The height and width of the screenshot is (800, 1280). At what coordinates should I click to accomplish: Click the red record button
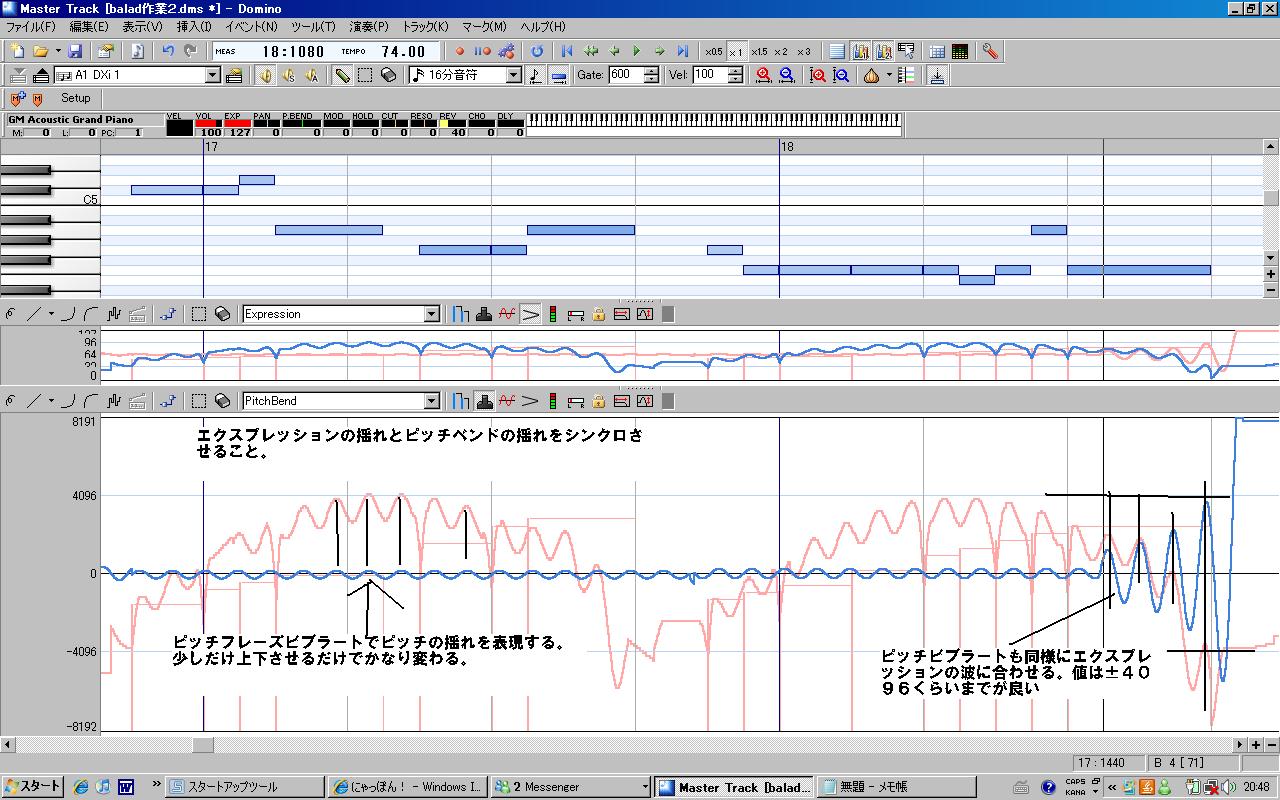pyautogui.click(x=460, y=51)
